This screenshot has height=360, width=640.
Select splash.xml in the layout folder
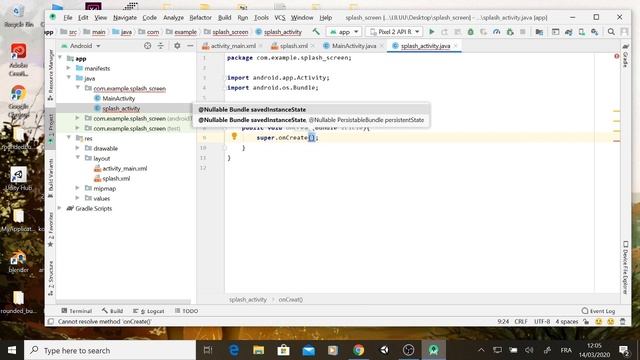tap(116, 178)
